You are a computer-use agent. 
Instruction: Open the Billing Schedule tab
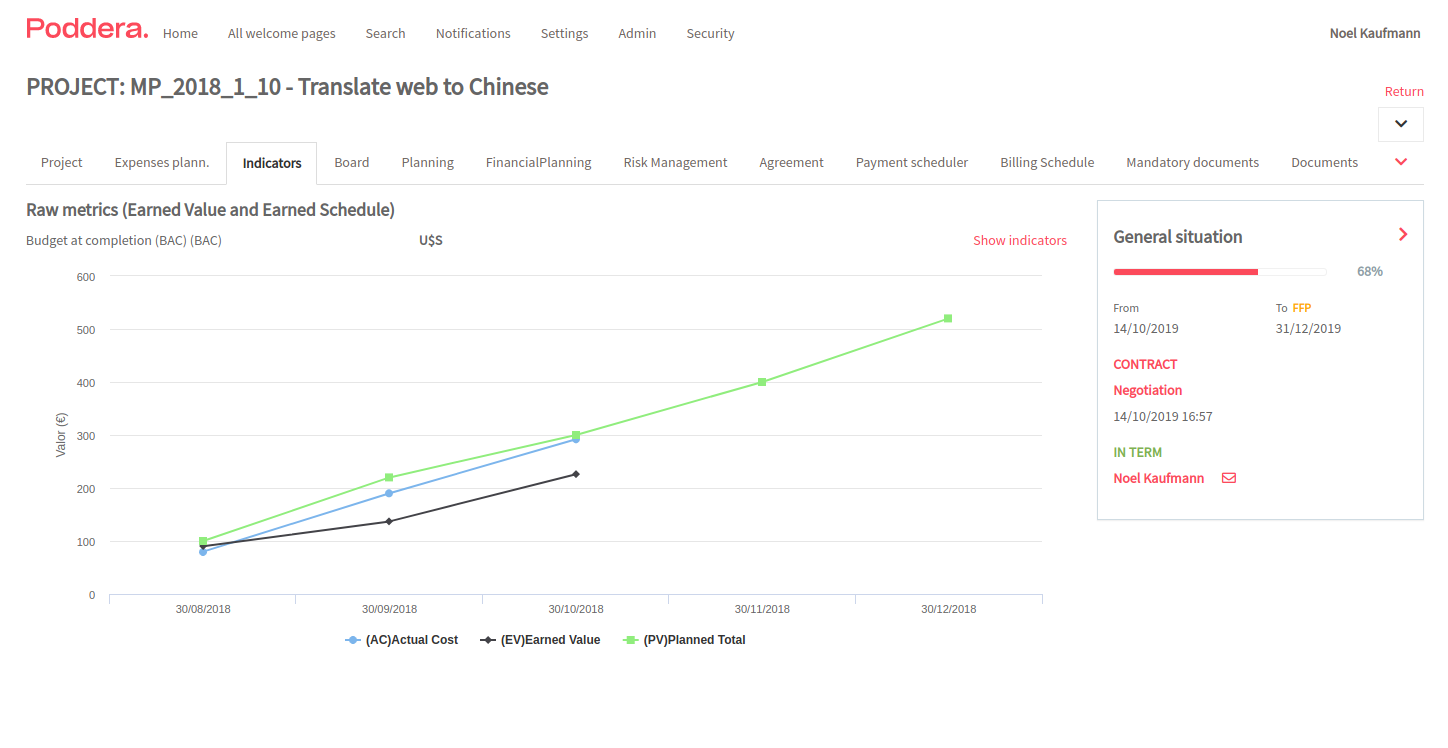point(1047,162)
